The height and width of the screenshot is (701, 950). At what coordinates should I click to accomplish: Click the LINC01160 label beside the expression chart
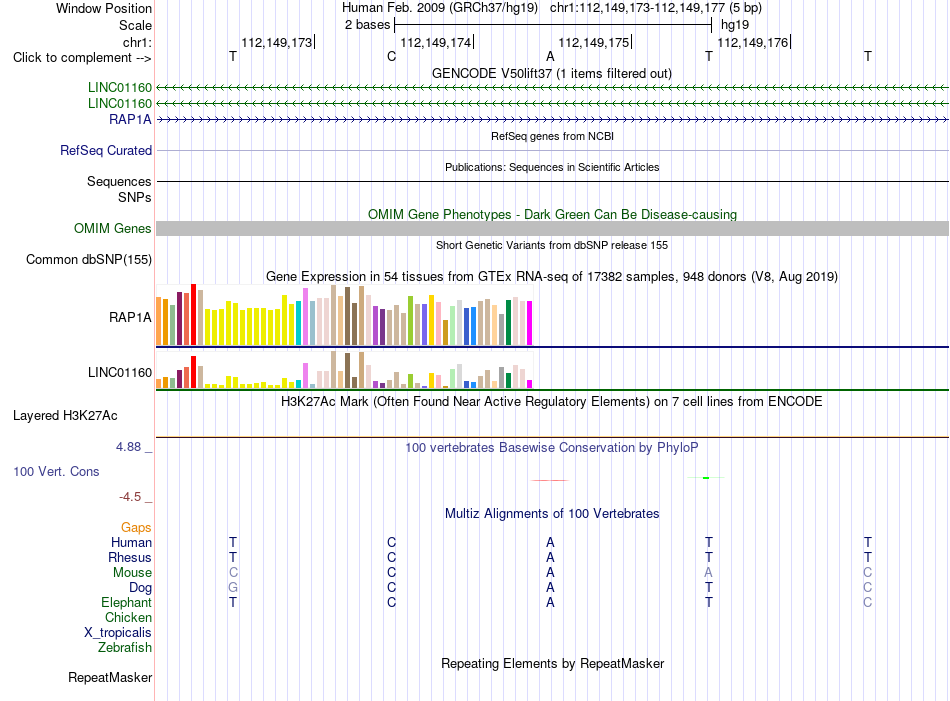tap(119, 373)
